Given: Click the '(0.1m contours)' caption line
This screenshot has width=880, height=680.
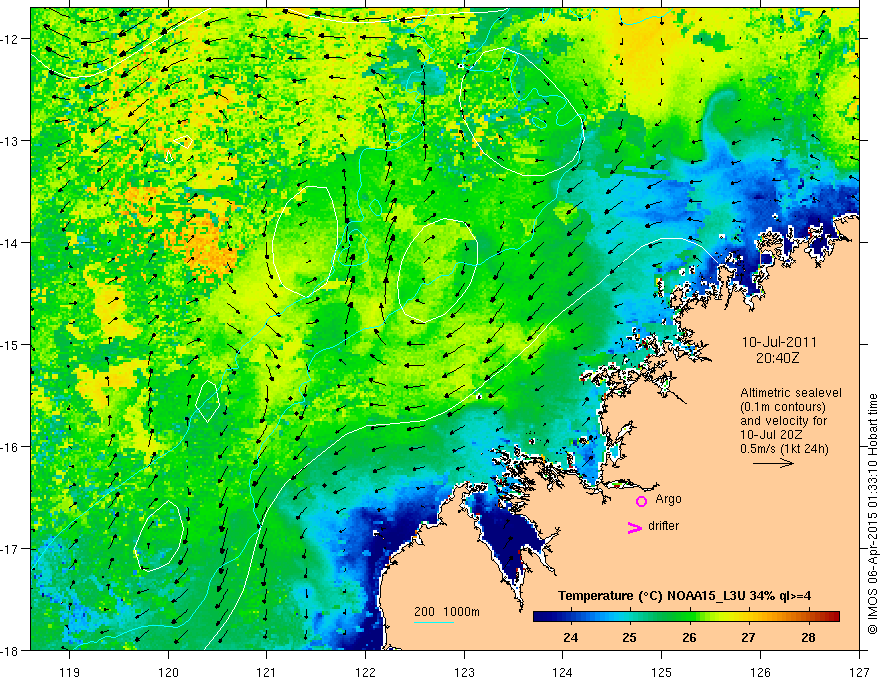Looking at the screenshot, I should (783, 407).
